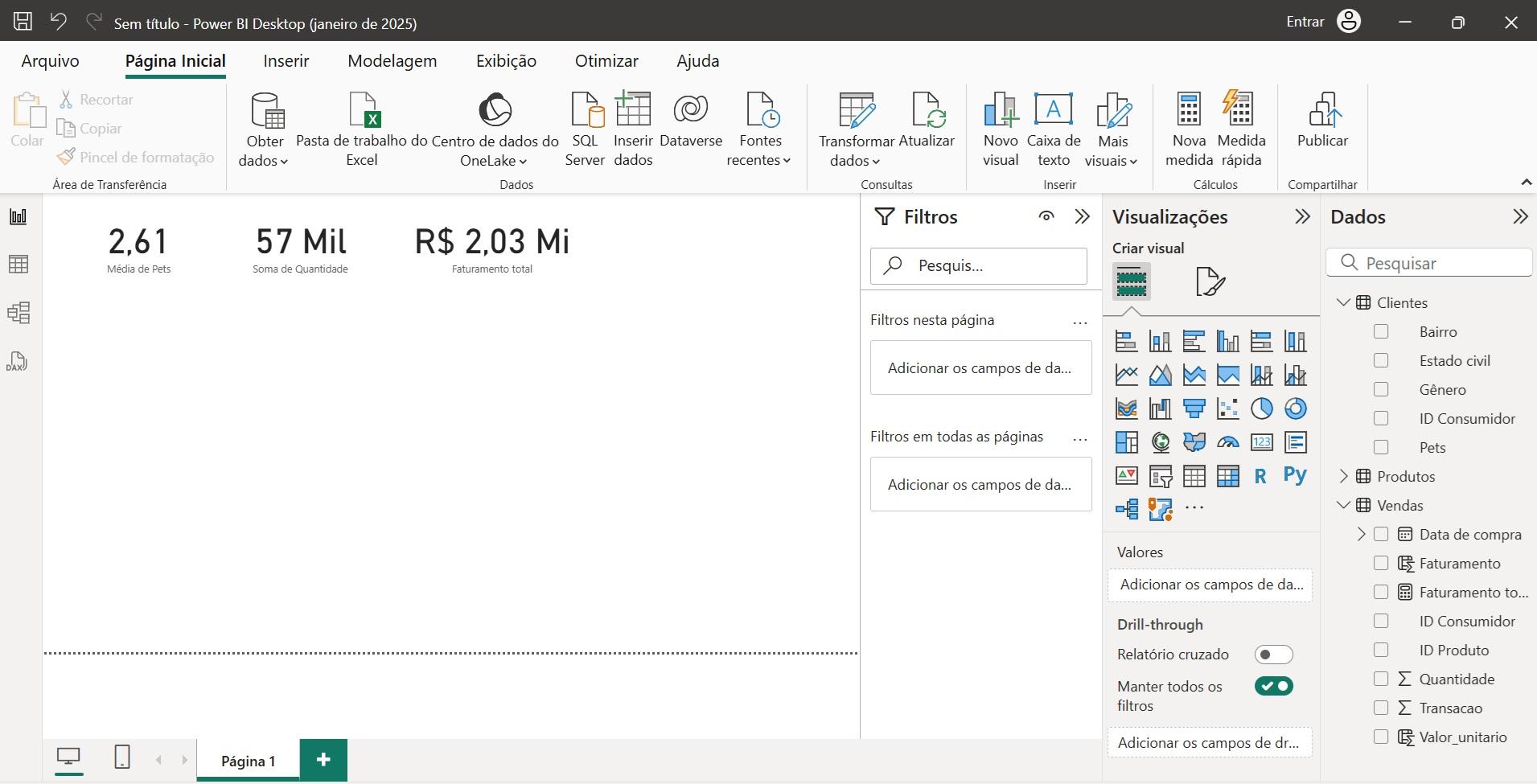Insert a Caixa de texto

point(1053,111)
